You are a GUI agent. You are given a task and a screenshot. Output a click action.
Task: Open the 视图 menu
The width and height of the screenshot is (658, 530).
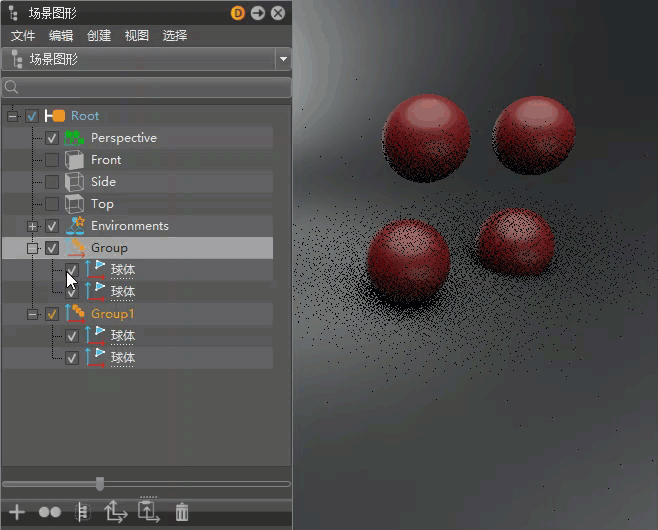(x=137, y=36)
